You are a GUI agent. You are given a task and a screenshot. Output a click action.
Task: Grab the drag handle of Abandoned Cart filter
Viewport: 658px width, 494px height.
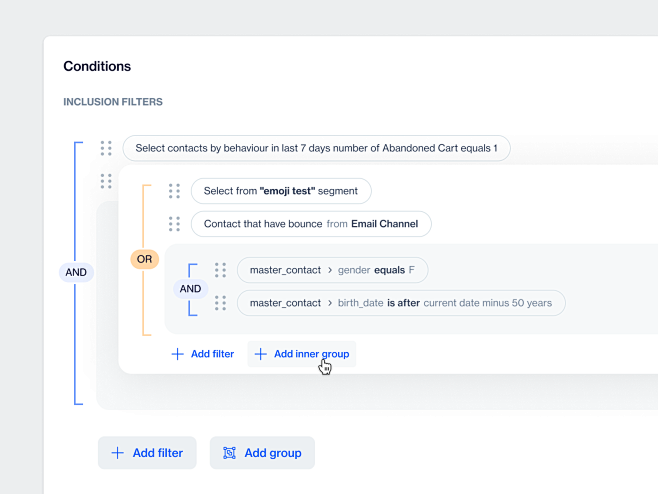(x=106, y=148)
